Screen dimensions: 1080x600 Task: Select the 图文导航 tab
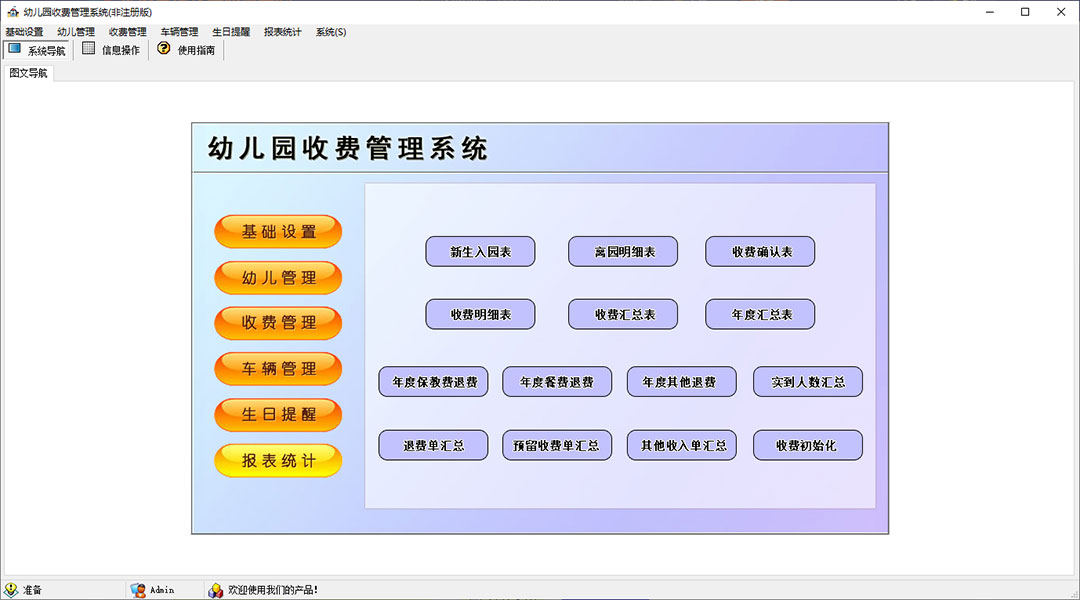pyautogui.click(x=28, y=73)
